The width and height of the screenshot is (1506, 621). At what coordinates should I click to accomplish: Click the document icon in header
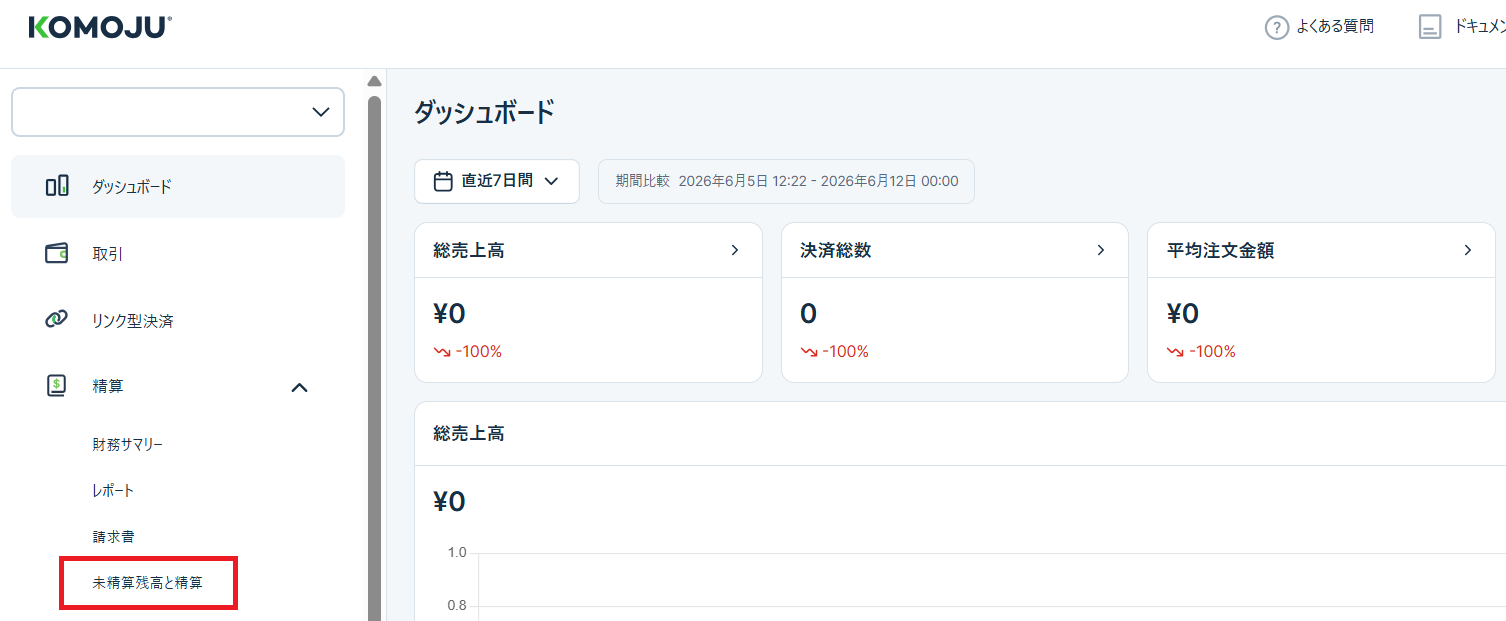pyautogui.click(x=1430, y=27)
